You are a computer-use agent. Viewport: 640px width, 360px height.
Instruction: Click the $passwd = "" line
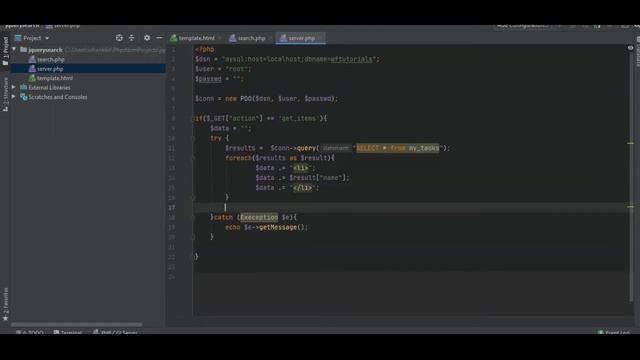(219, 79)
